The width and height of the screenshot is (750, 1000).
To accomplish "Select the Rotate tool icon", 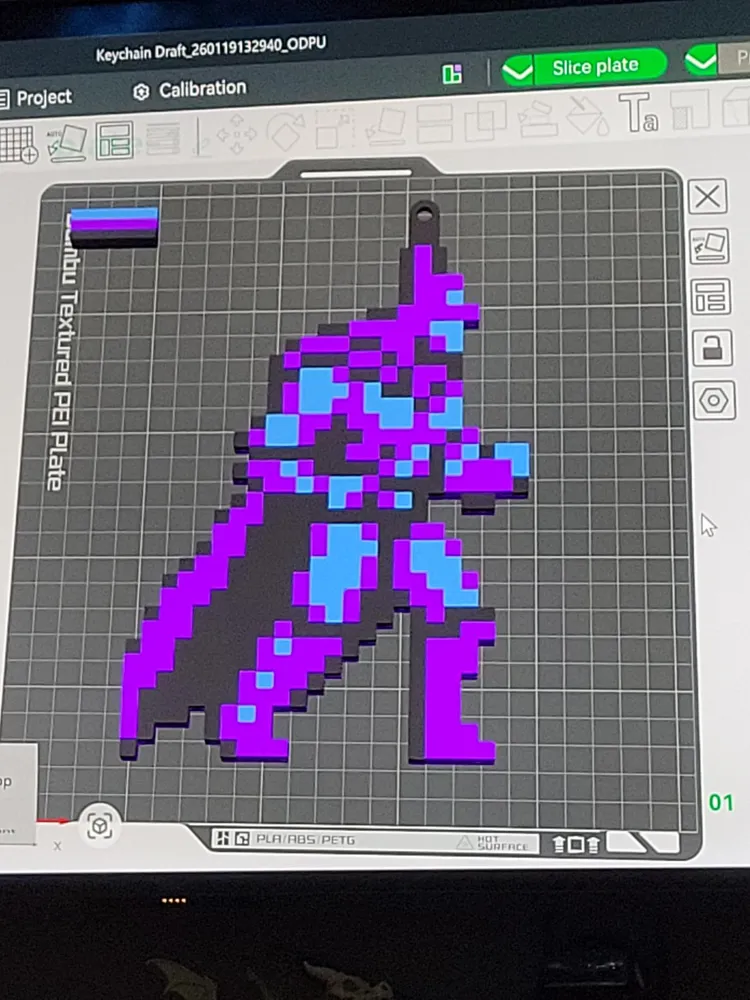I will [286, 131].
